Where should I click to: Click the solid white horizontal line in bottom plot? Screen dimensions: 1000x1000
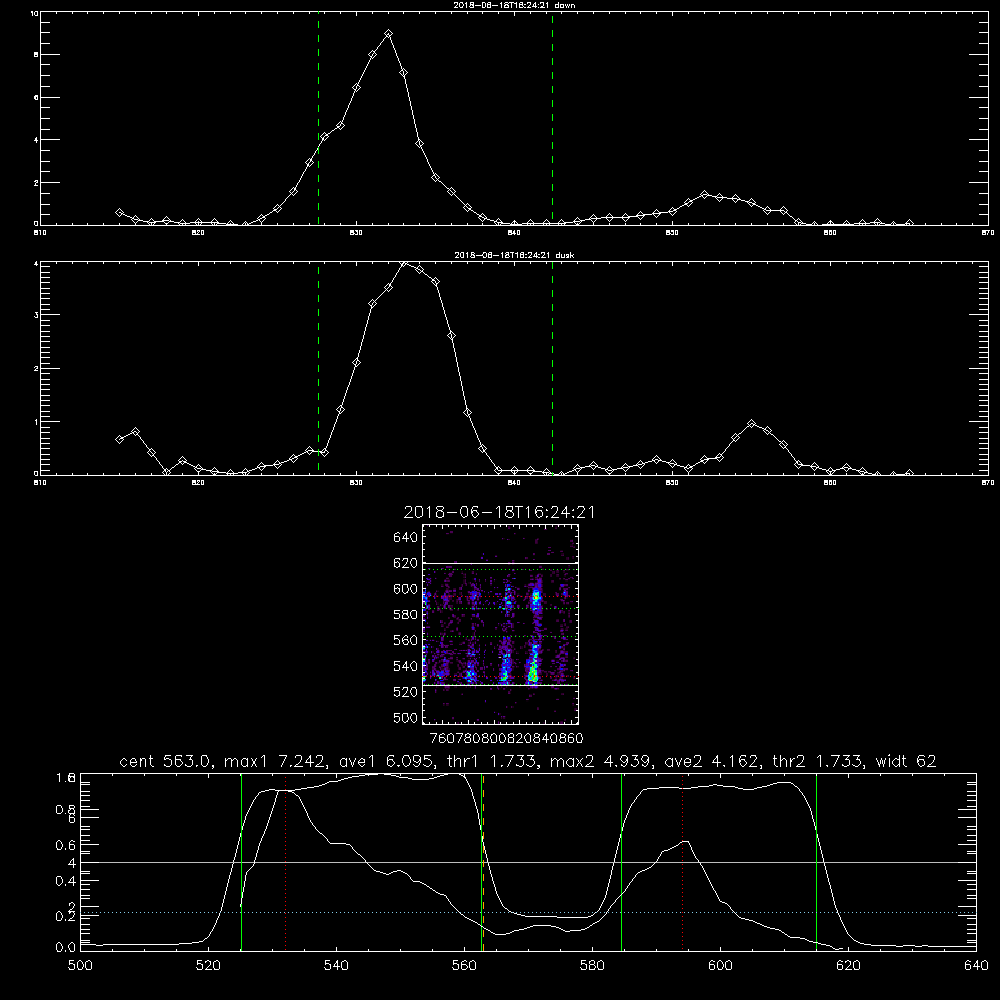[528, 862]
